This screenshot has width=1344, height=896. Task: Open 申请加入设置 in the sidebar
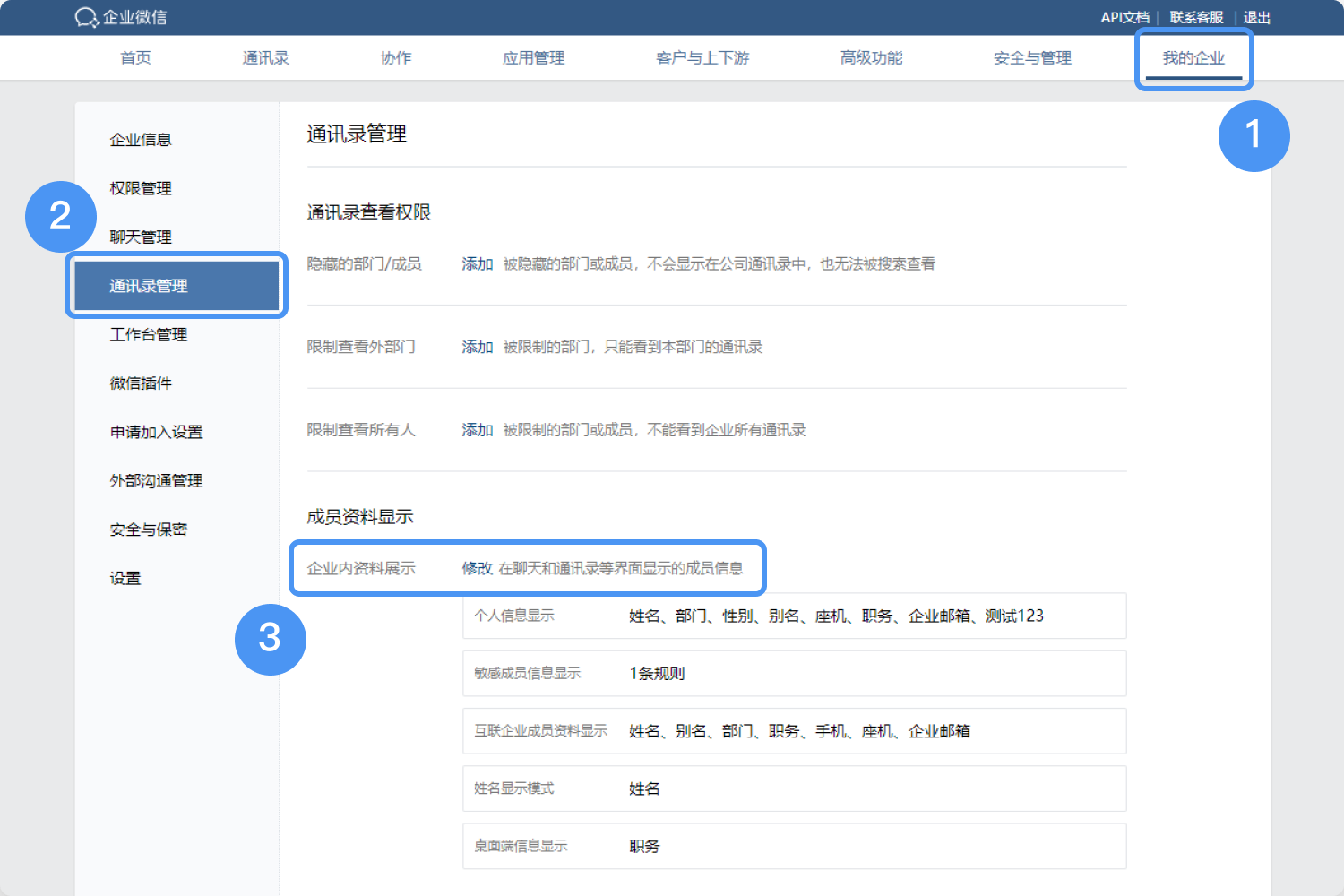[x=157, y=432]
